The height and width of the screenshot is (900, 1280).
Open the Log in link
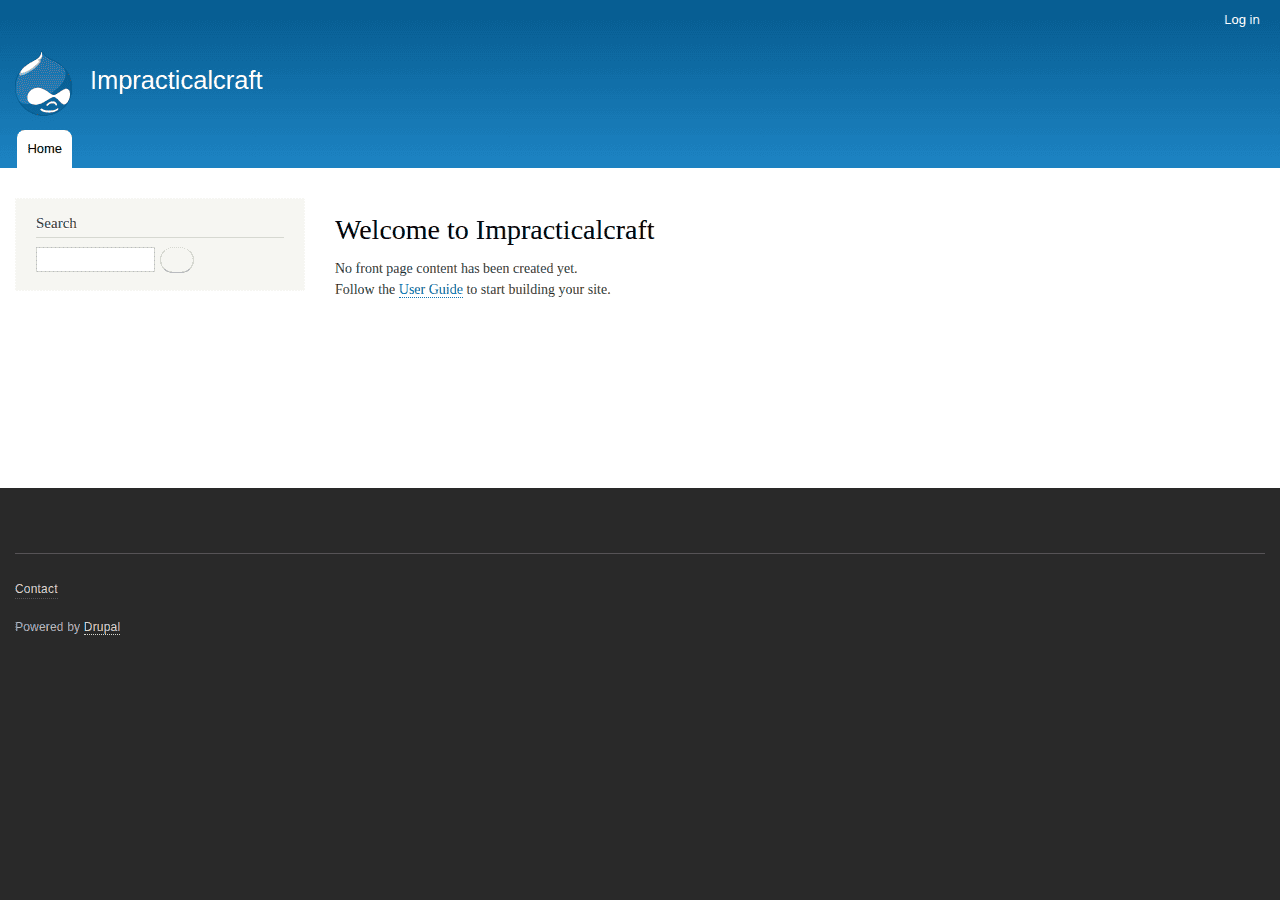click(1241, 20)
